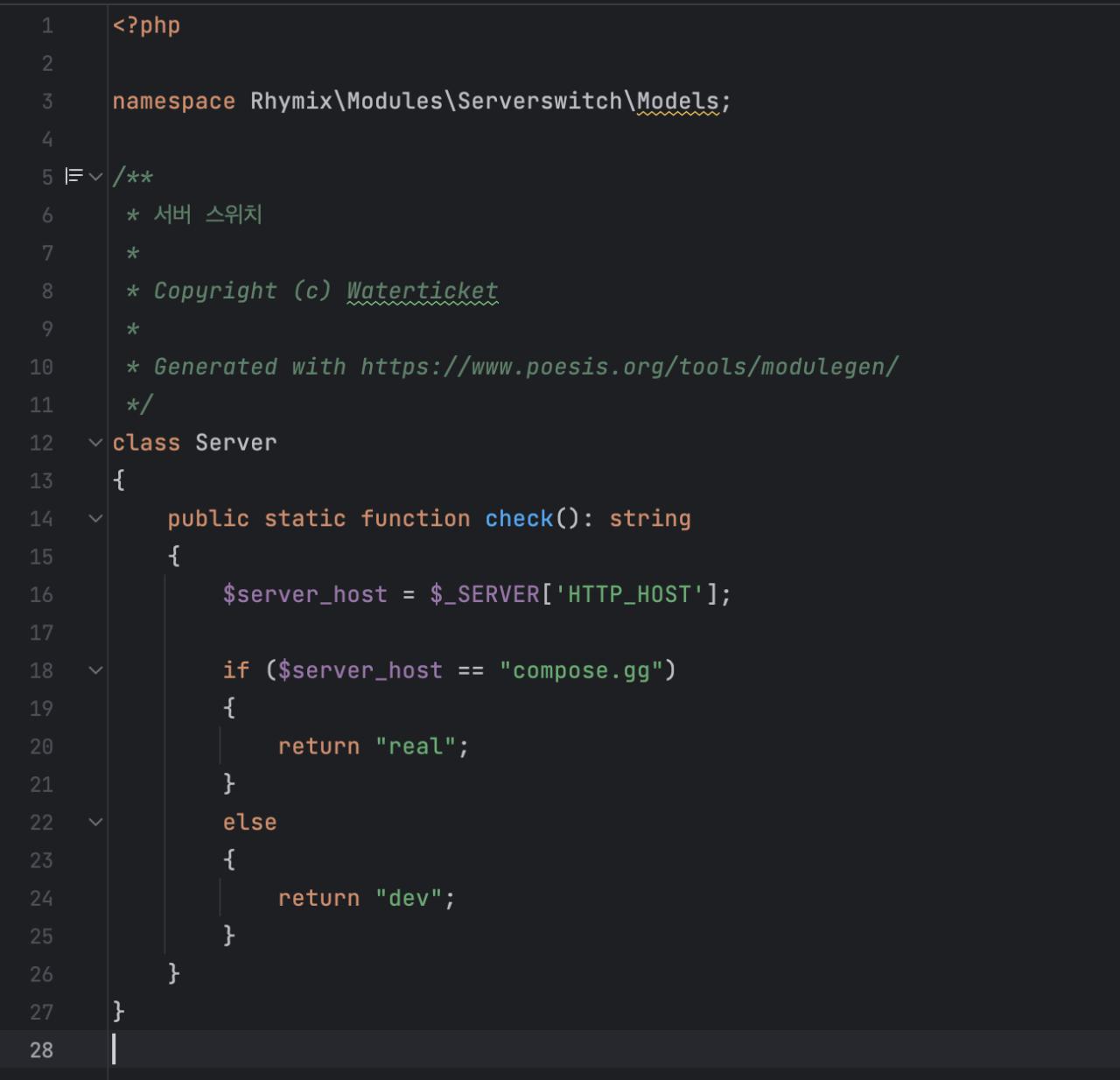Open the poesis.org modulegen link in comment
This screenshot has height=1080, width=1120.
click(x=629, y=367)
